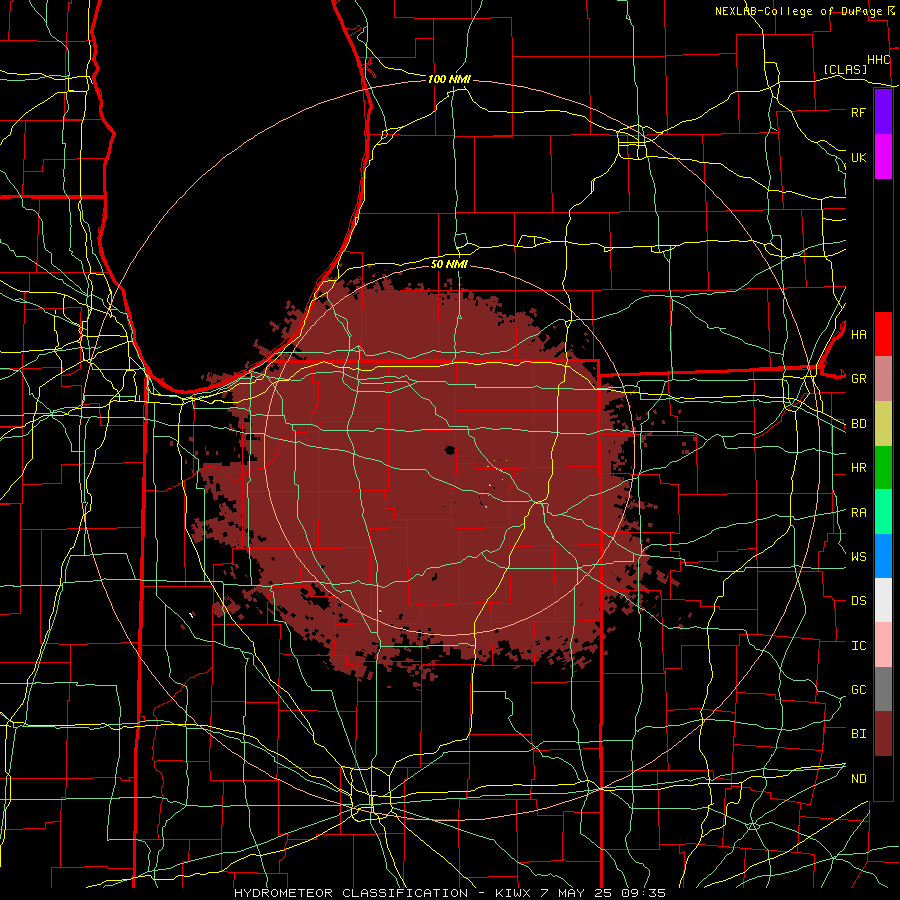This screenshot has height=900, width=900.
Task: Click the black radar site hole in echo
Action: [x=450, y=450]
